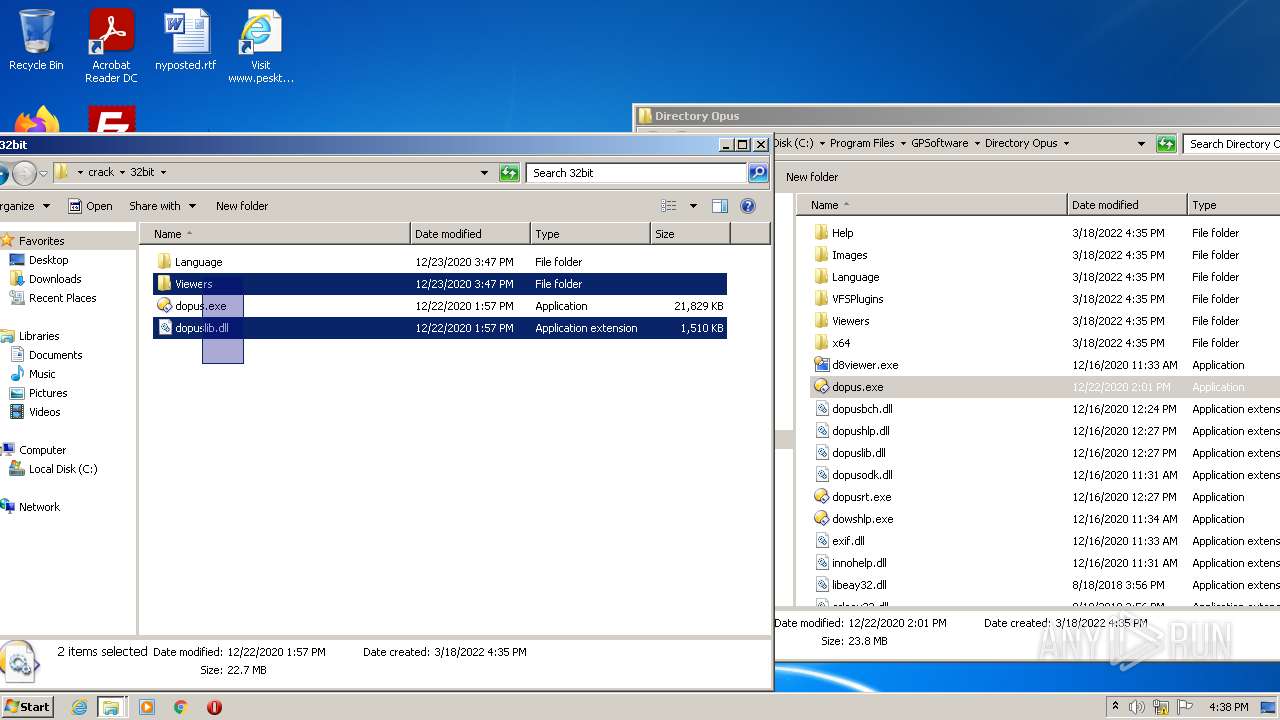The image size is (1280, 720).
Task: Open Computer in navigation pane
Action: tap(42, 450)
